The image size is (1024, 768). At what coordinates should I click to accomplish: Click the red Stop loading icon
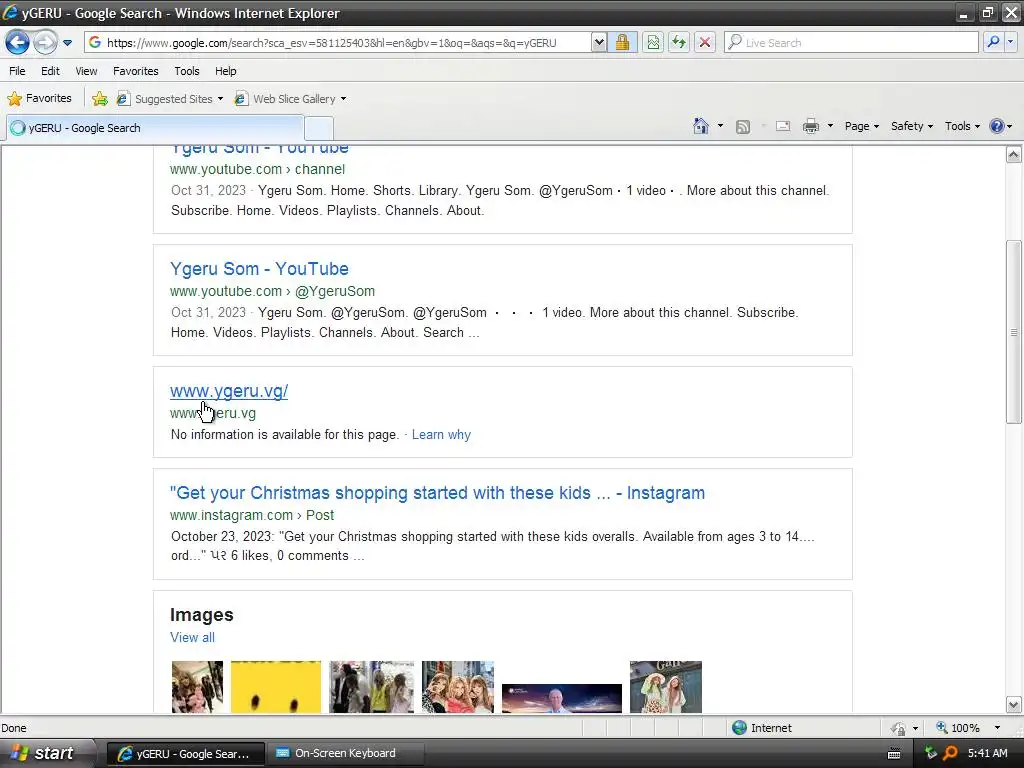click(705, 43)
